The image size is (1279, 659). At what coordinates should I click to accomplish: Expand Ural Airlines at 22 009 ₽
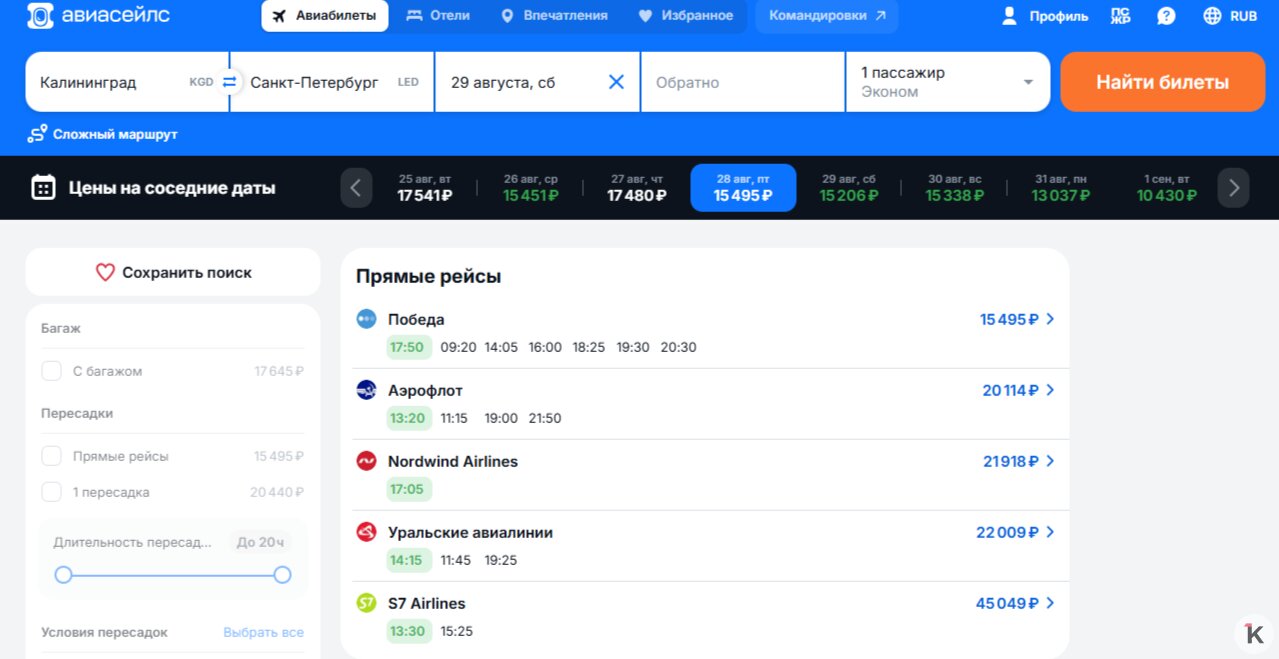click(1015, 532)
